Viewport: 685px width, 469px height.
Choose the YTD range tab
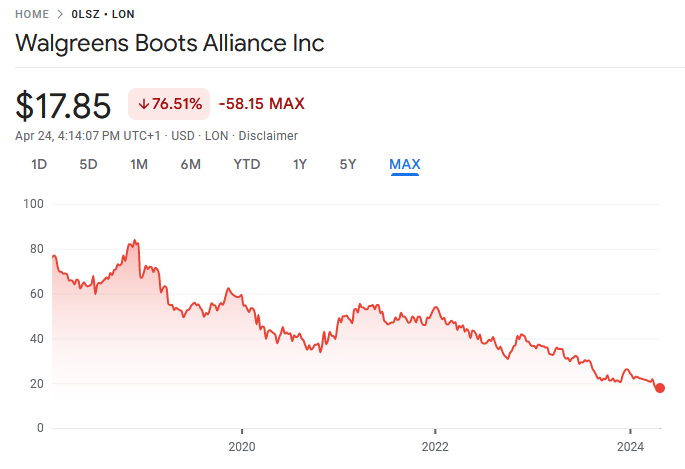coord(247,165)
